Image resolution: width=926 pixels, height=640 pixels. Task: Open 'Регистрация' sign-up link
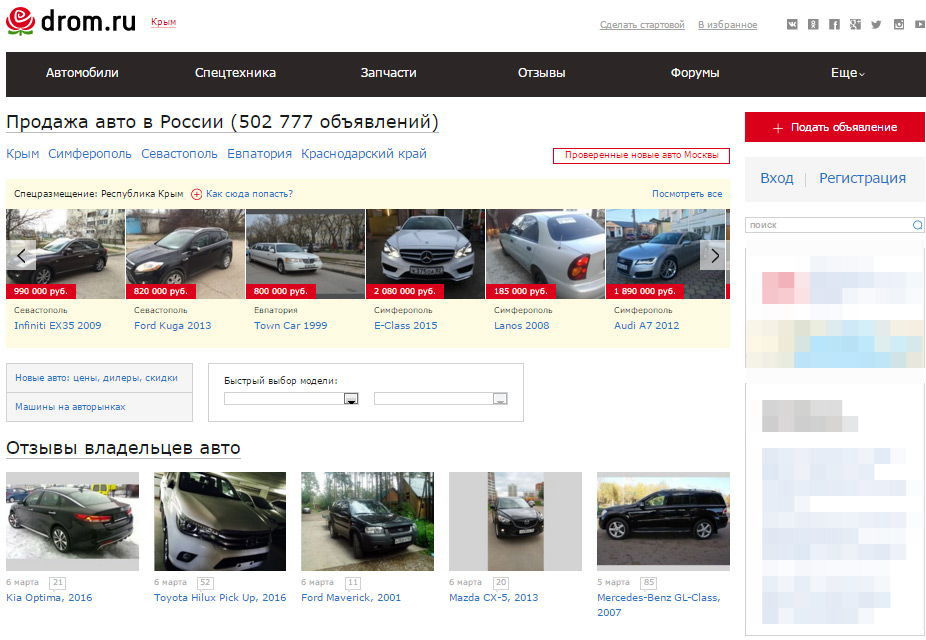[x=862, y=178]
